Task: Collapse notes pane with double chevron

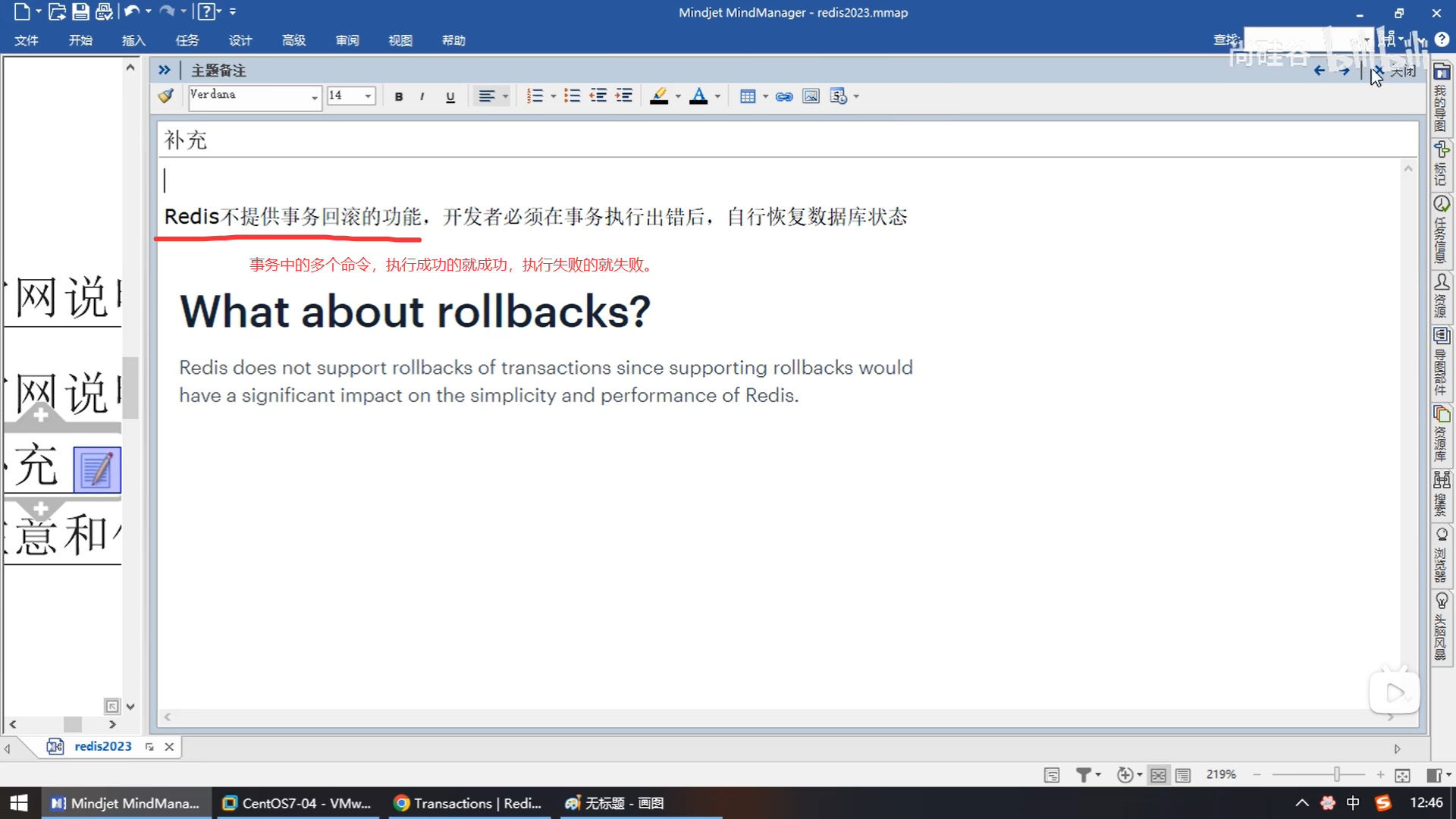Action: (164, 70)
